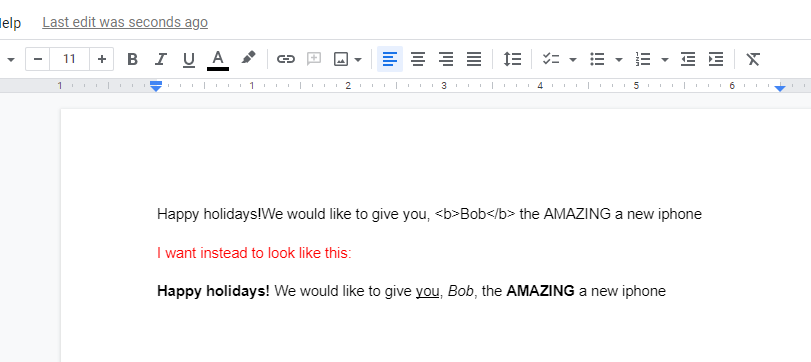
Task: Toggle italic formatting
Action: click(161, 59)
